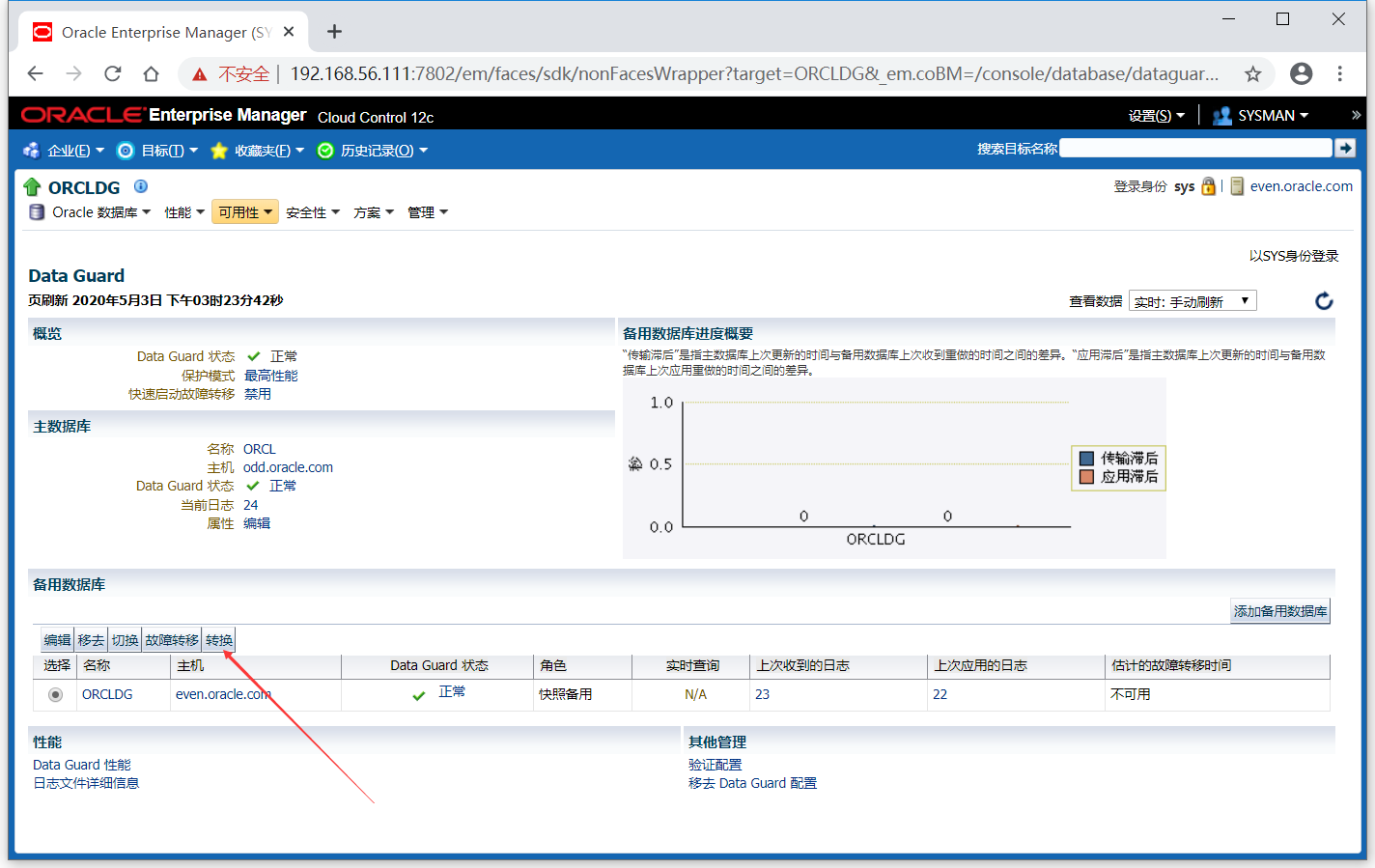This screenshot has height=868, width=1375.
Task: Click into the 搜索目标名称 search field
Action: pyautogui.click(x=1195, y=148)
